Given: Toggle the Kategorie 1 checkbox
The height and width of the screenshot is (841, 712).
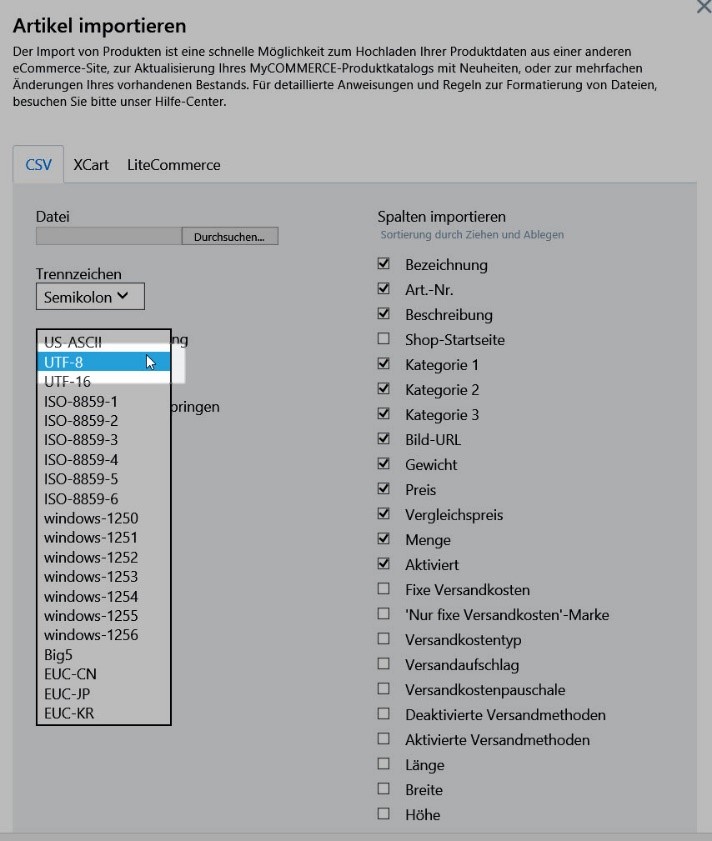Looking at the screenshot, I should (x=384, y=364).
